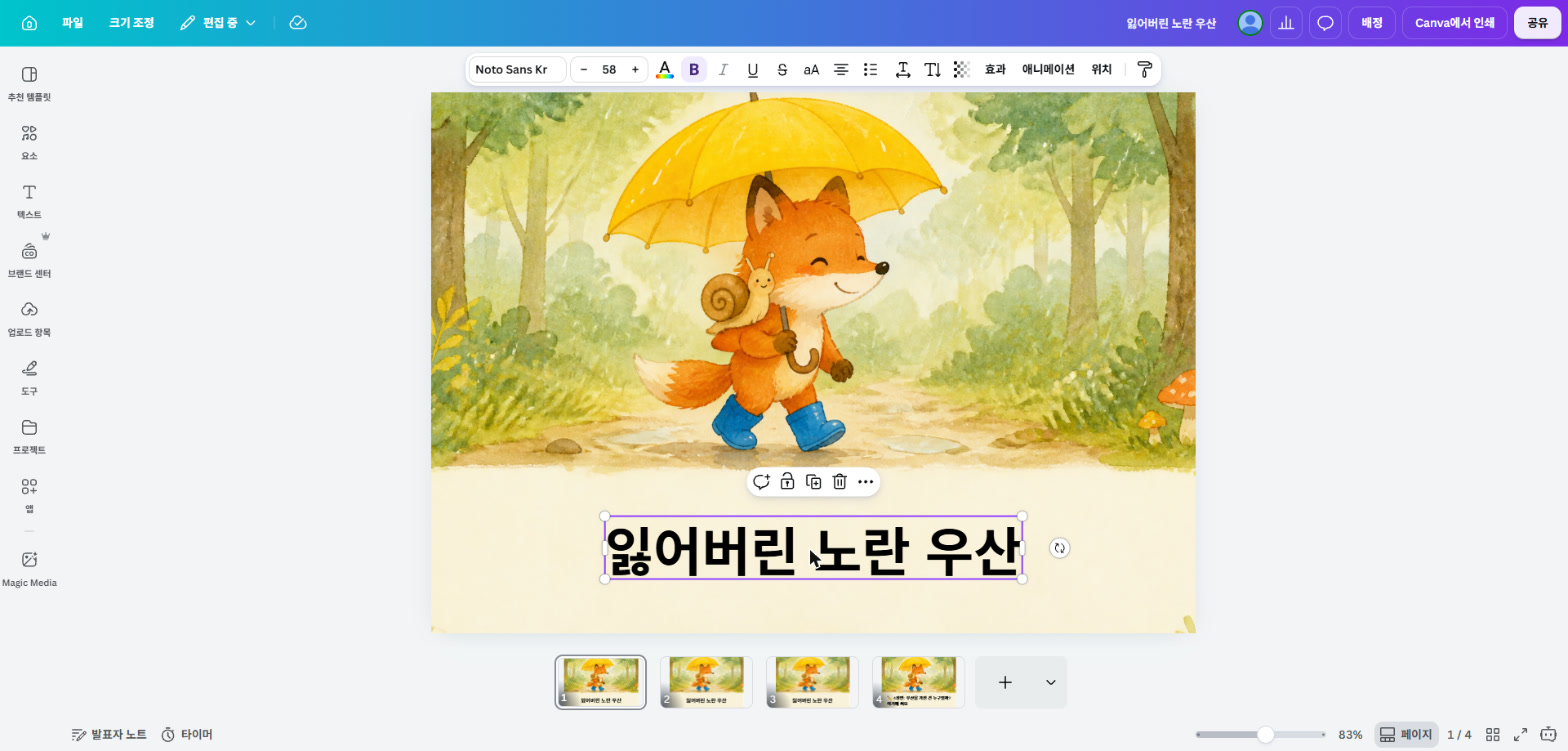Toggle strikethrough formatting
This screenshot has width=1568, height=751.
click(x=782, y=70)
